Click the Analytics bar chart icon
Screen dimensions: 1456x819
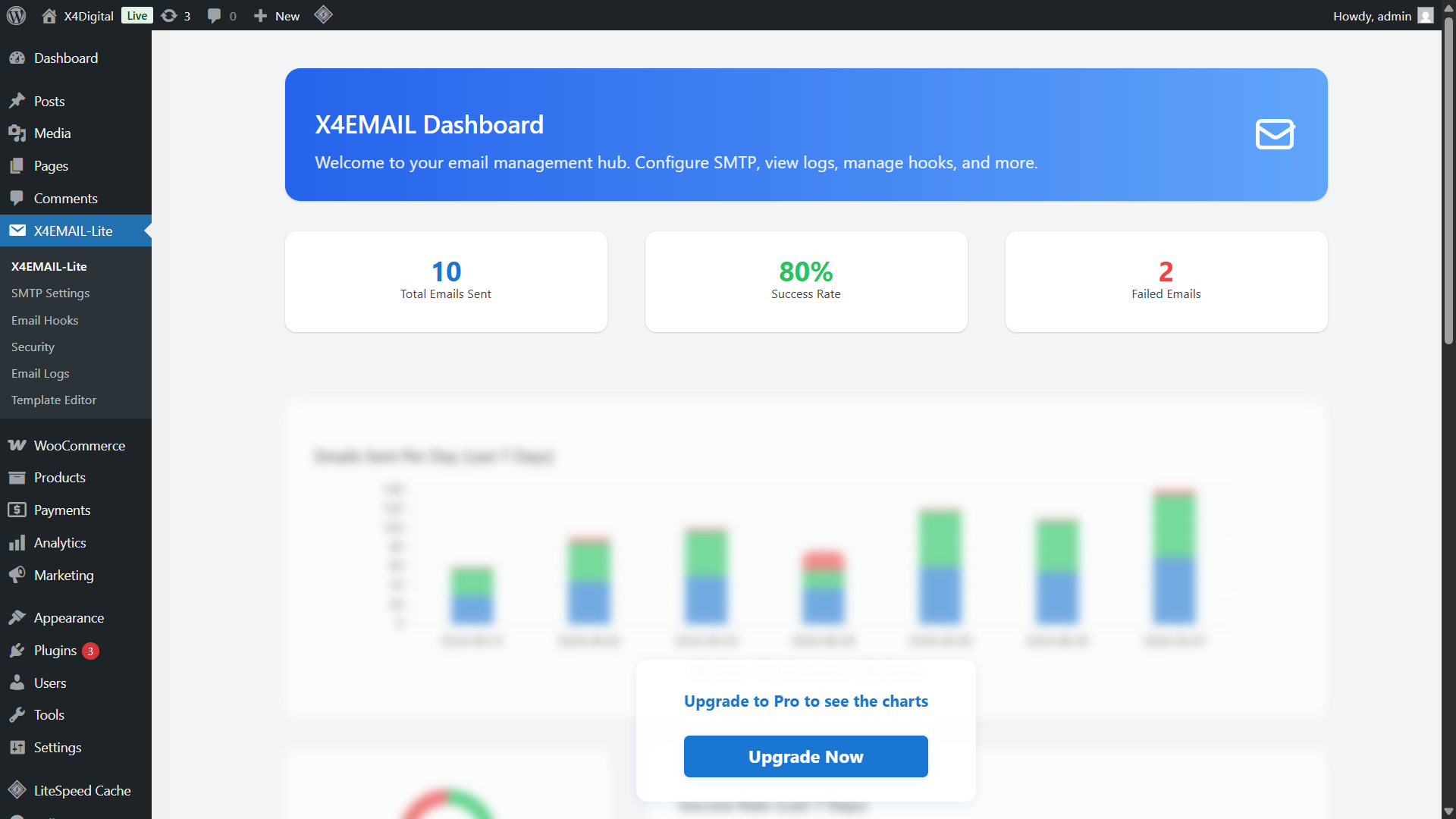[x=17, y=543]
